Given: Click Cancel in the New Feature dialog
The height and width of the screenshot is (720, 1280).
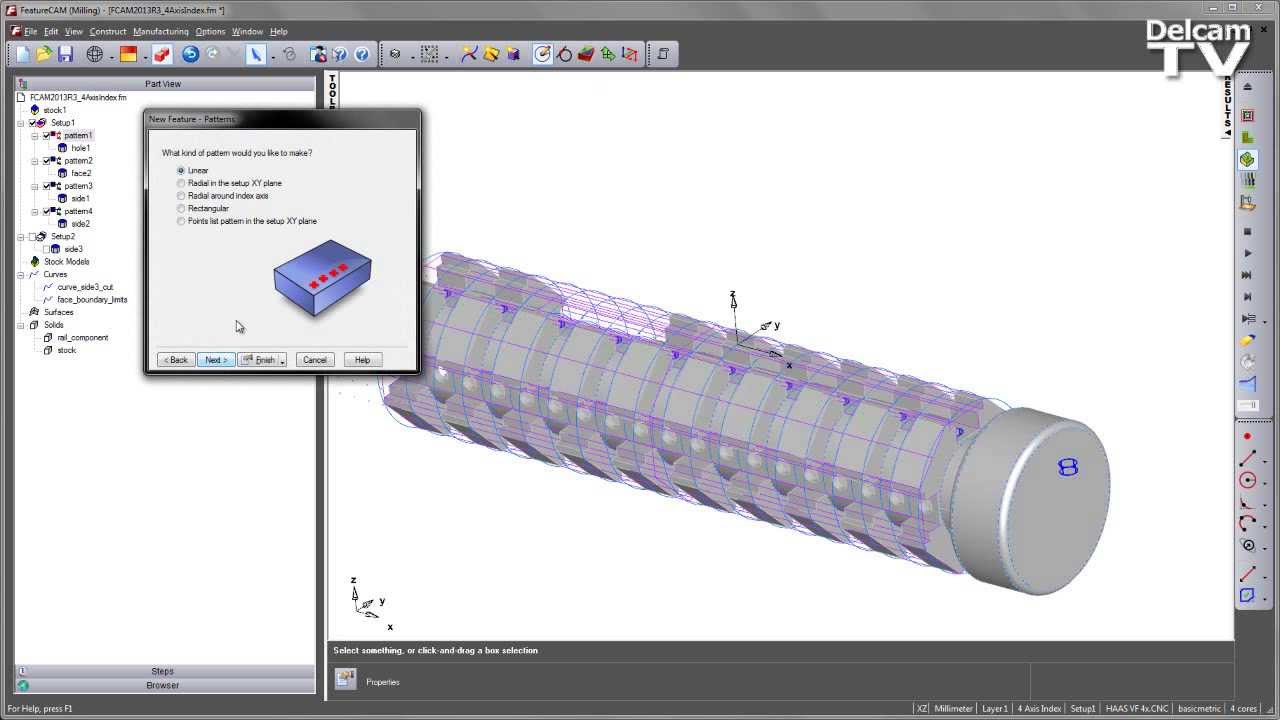Looking at the screenshot, I should [x=315, y=360].
